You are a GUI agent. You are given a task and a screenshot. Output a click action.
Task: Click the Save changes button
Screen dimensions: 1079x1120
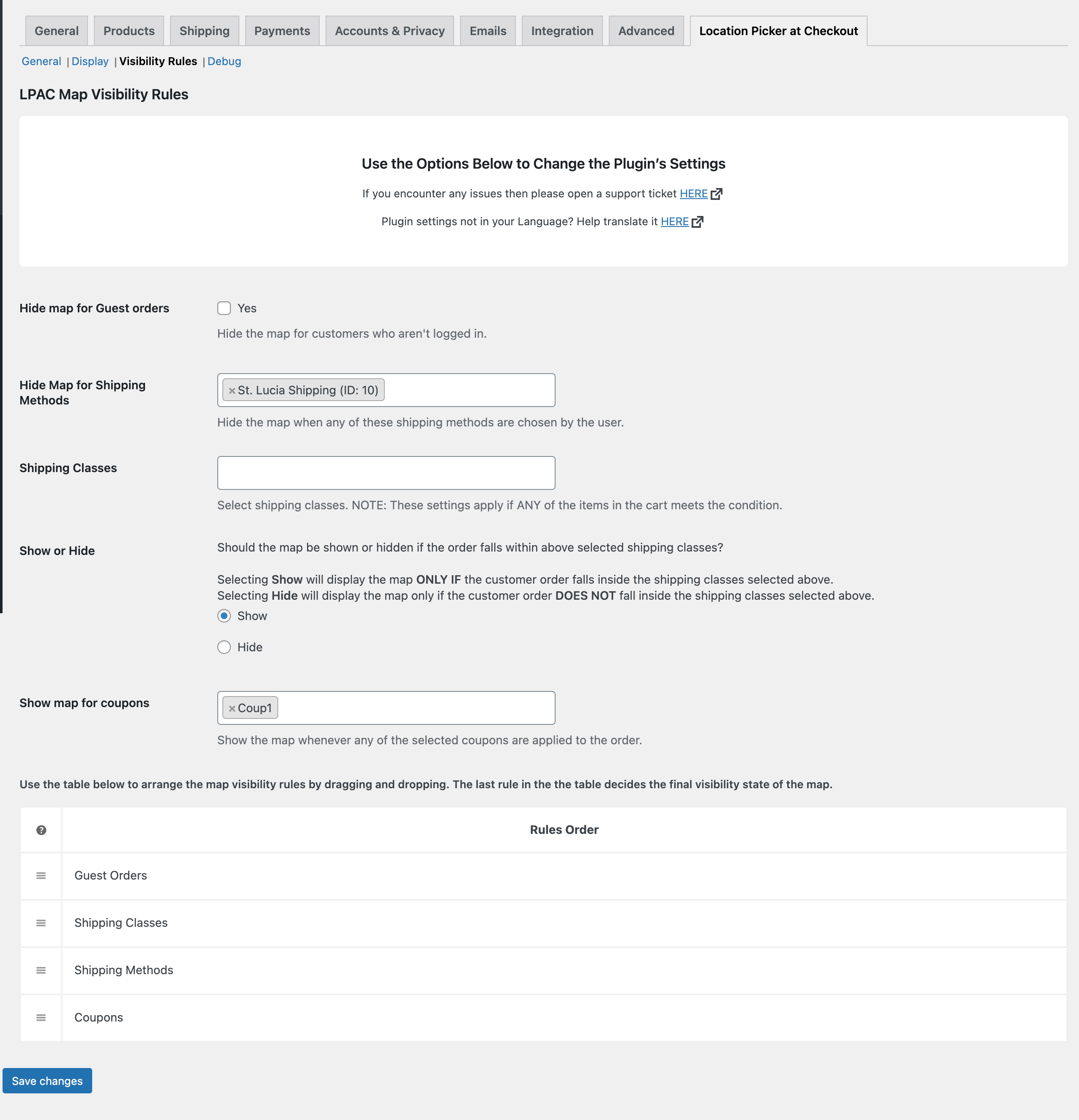[47, 1080]
